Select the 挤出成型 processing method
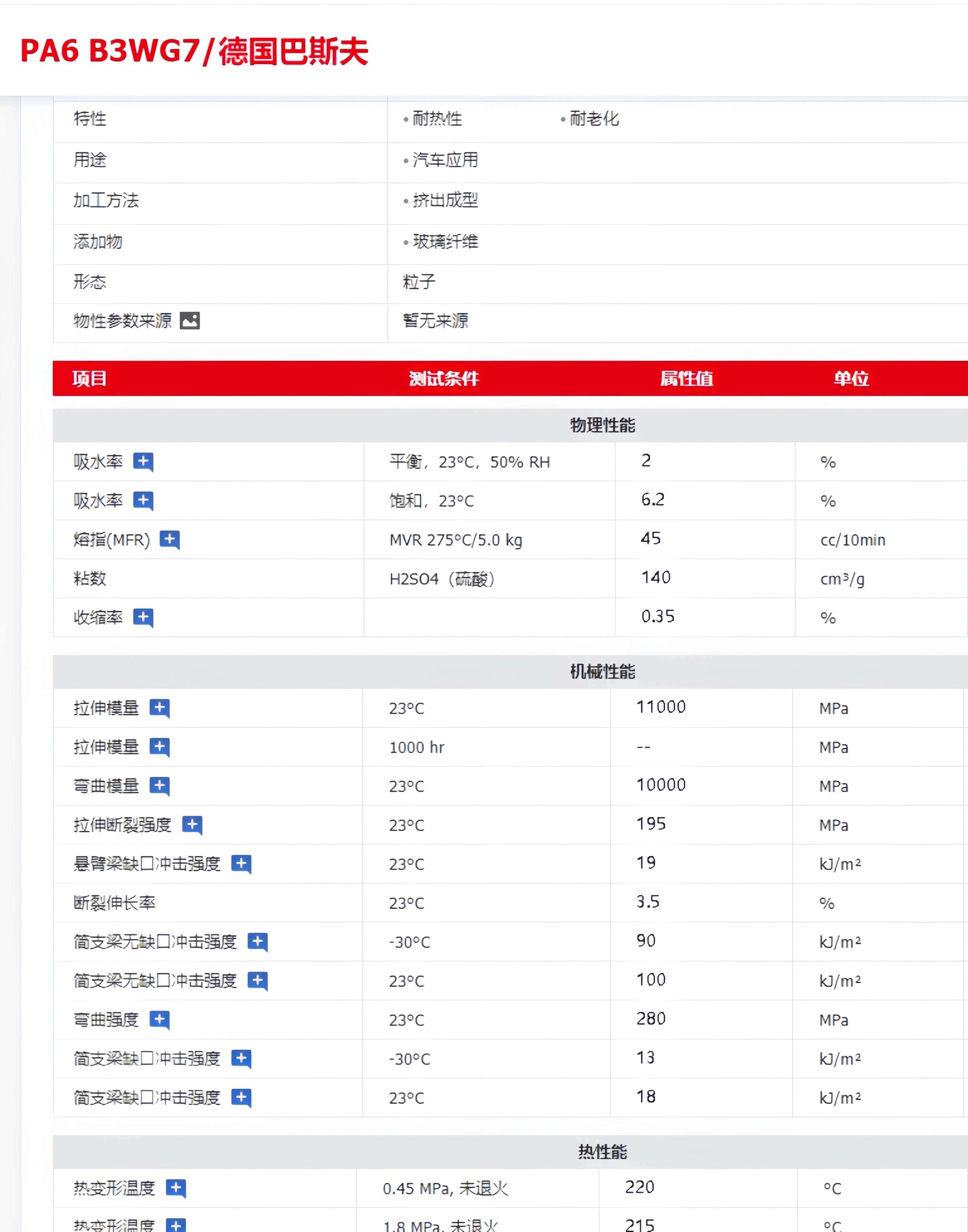Image resolution: width=968 pixels, height=1232 pixels. tap(445, 201)
